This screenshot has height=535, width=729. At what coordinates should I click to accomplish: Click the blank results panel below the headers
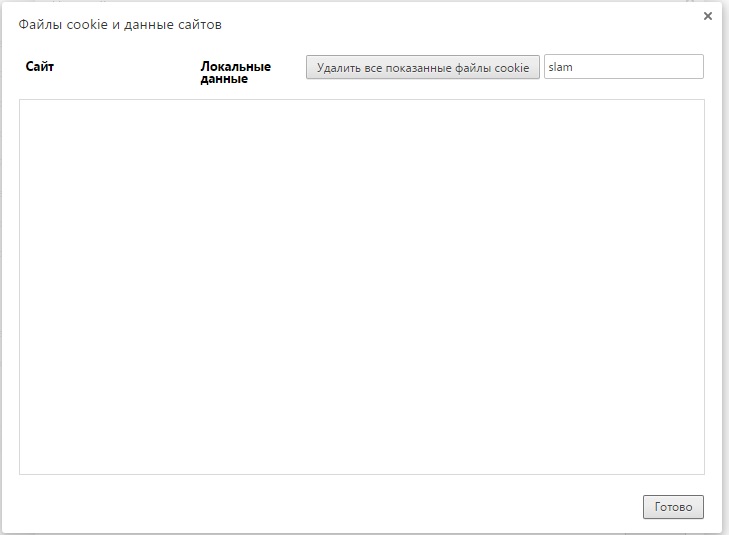pos(361,286)
